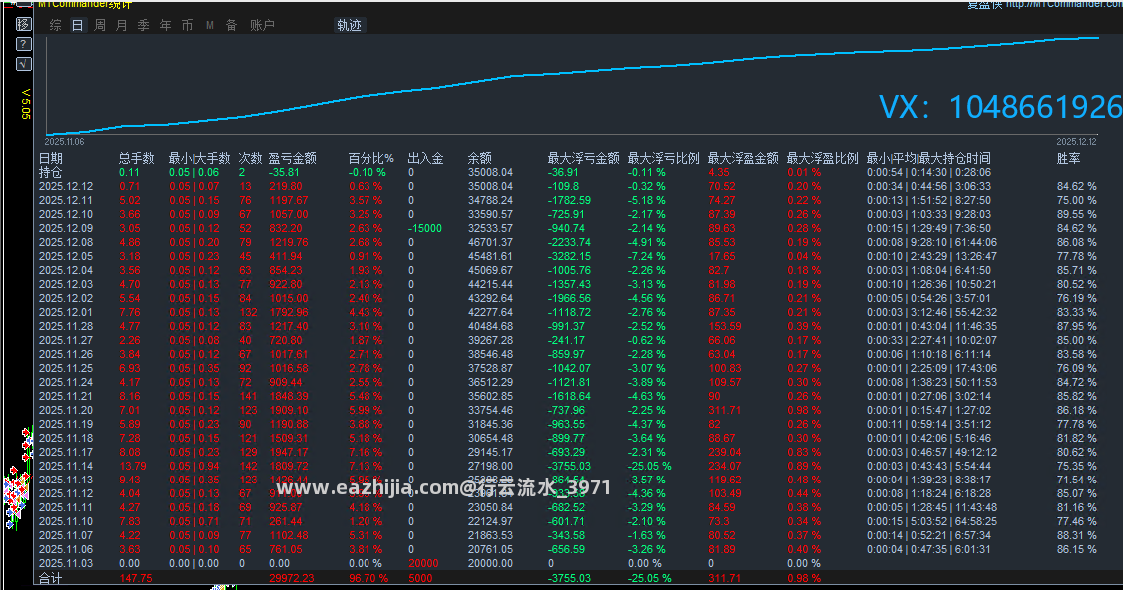Click the 20000 deposit value
Image resolution: width=1123 pixels, height=590 pixels.
423,564
